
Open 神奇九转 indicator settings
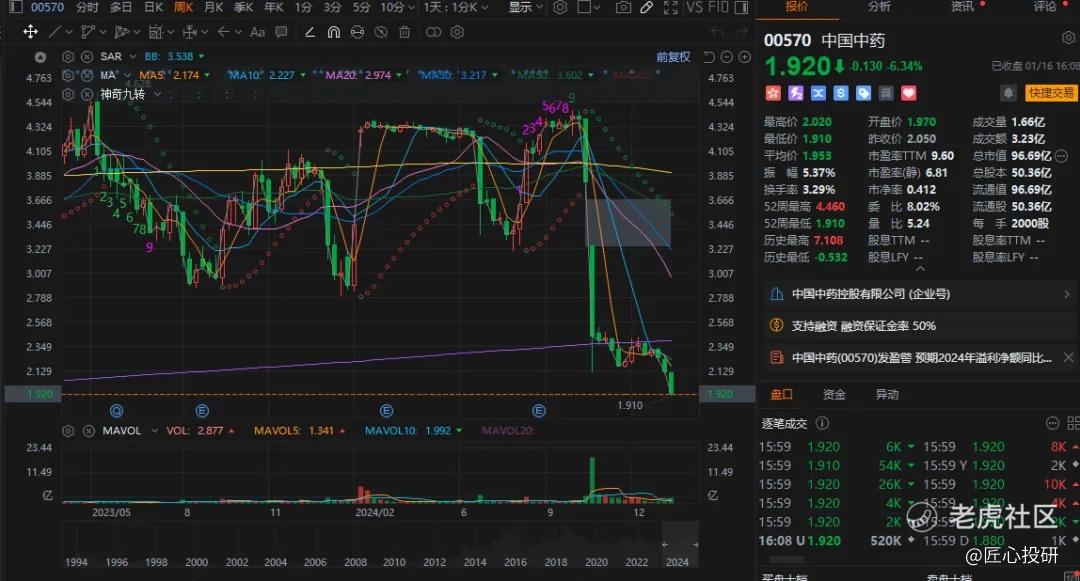tap(68, 94)
